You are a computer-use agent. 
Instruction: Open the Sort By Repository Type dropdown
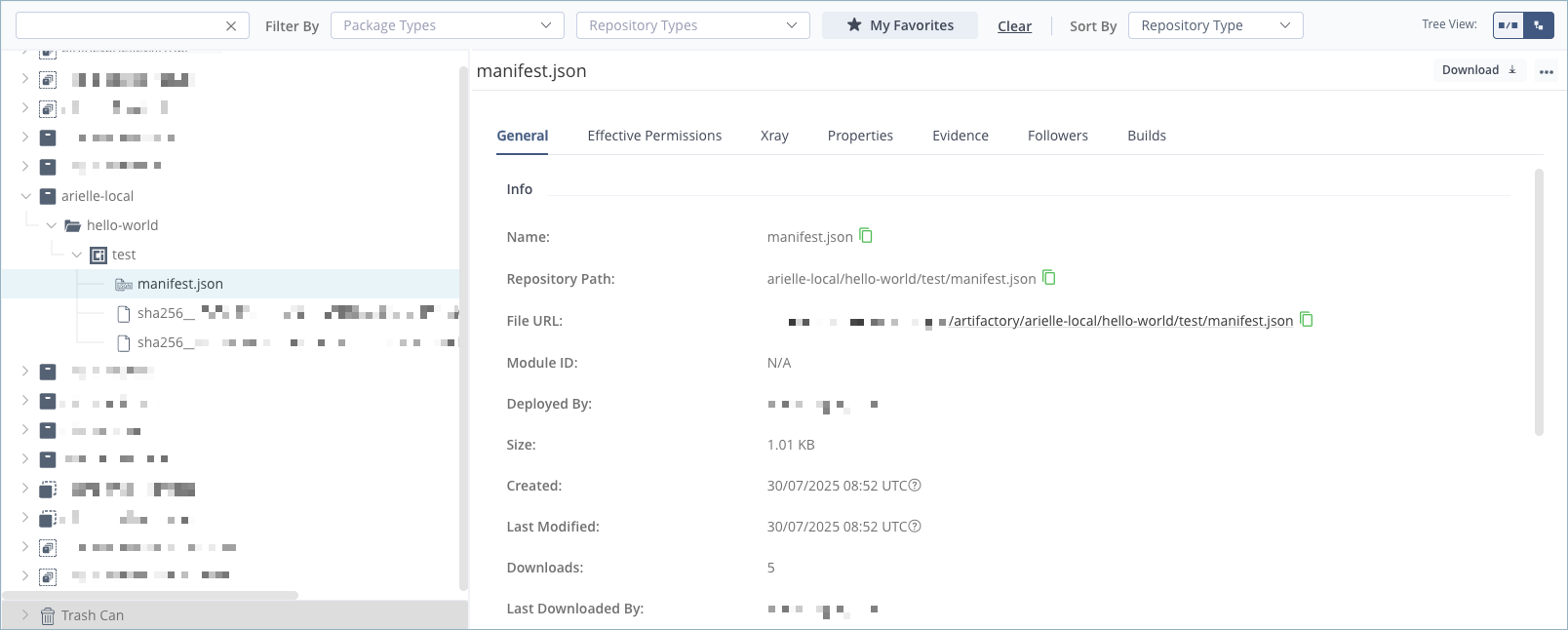click(x=1216, y=25)
